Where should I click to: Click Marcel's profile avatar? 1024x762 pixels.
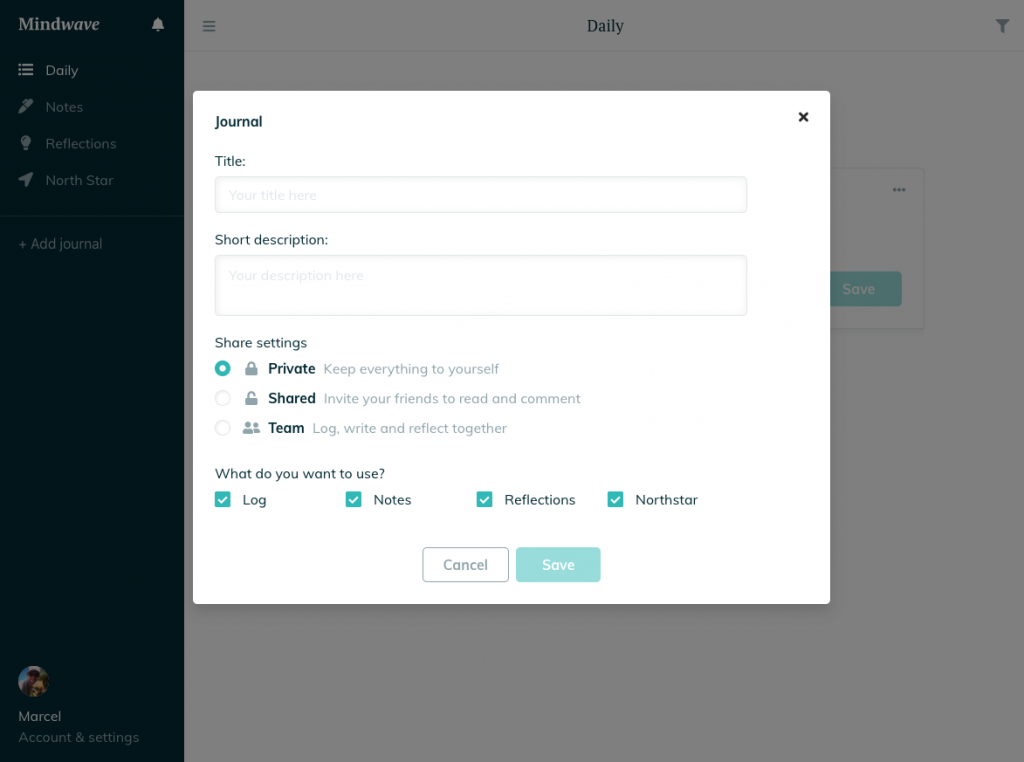[x=33, y=681]
